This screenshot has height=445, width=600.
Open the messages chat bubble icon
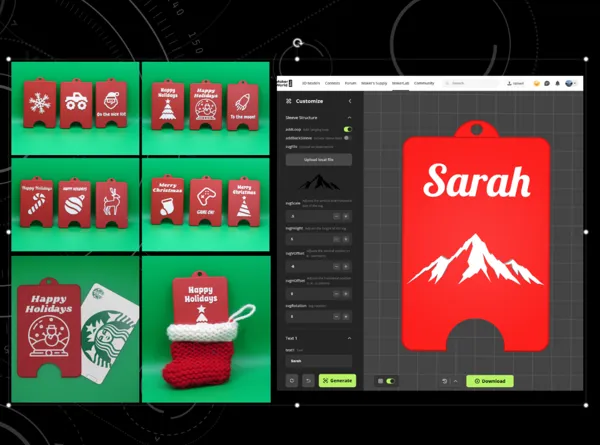(547, 83)
